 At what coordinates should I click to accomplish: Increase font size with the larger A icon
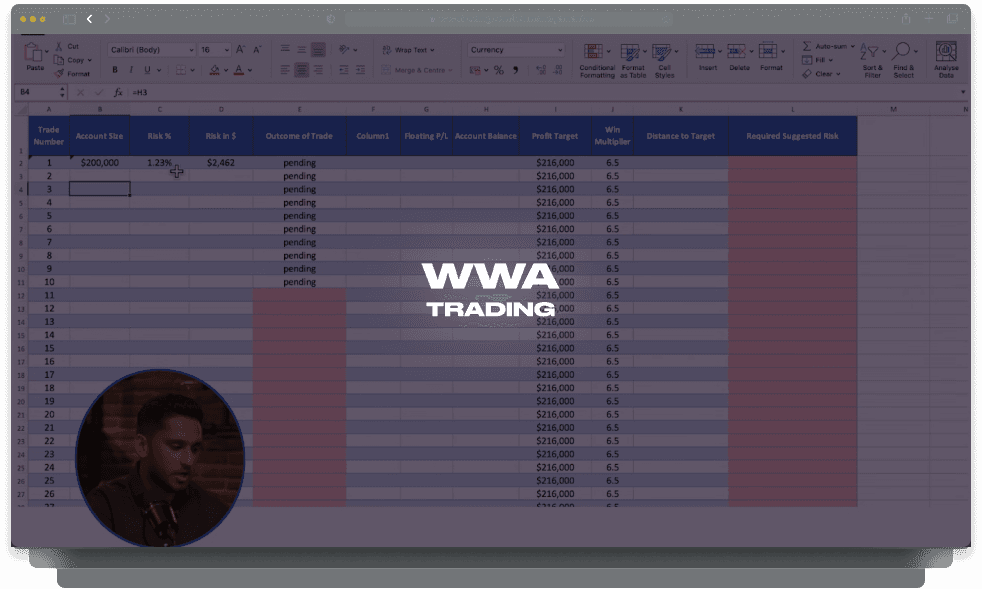tap(240, 50)
